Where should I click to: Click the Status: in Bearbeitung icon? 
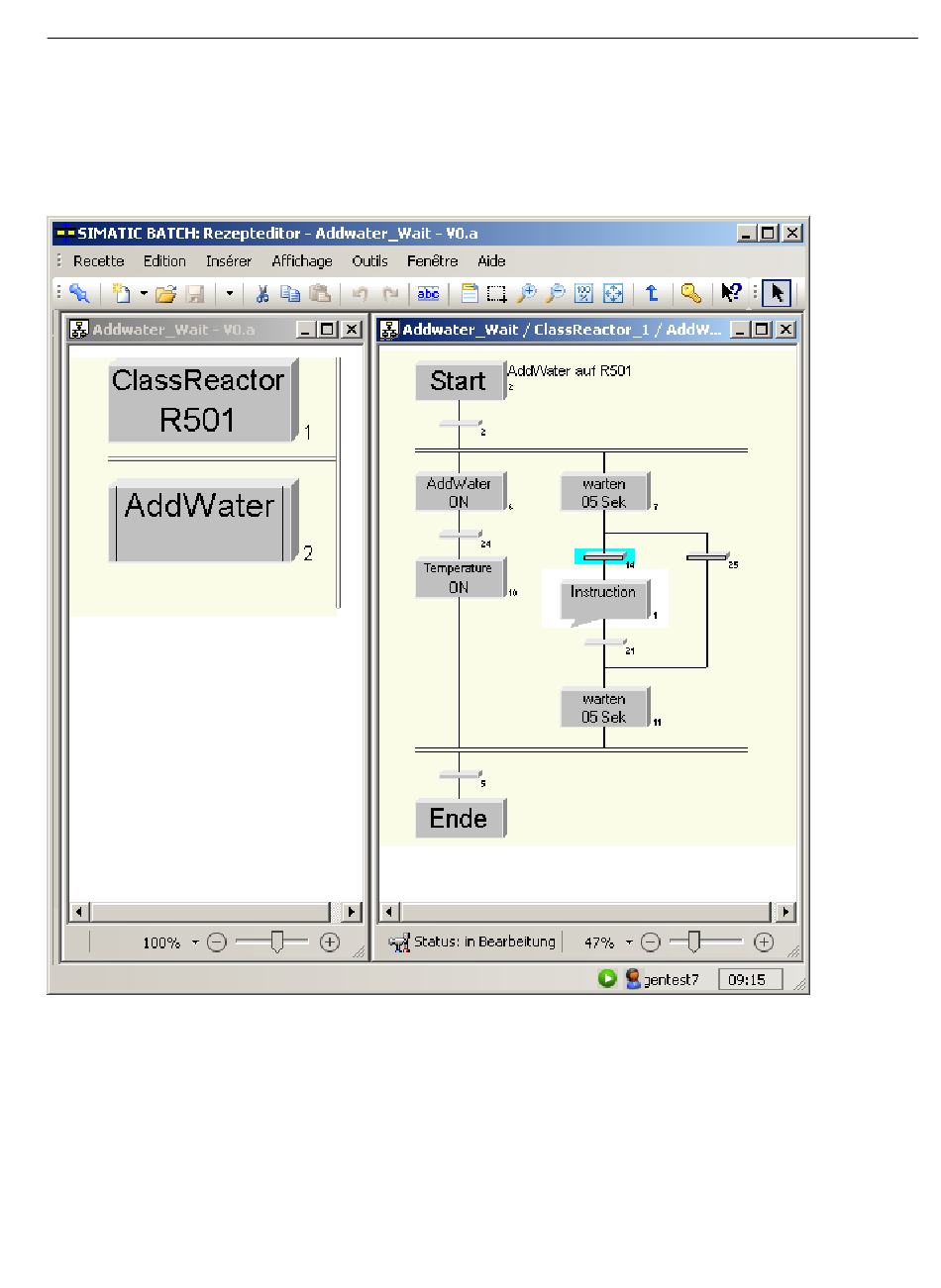(399, 942)
